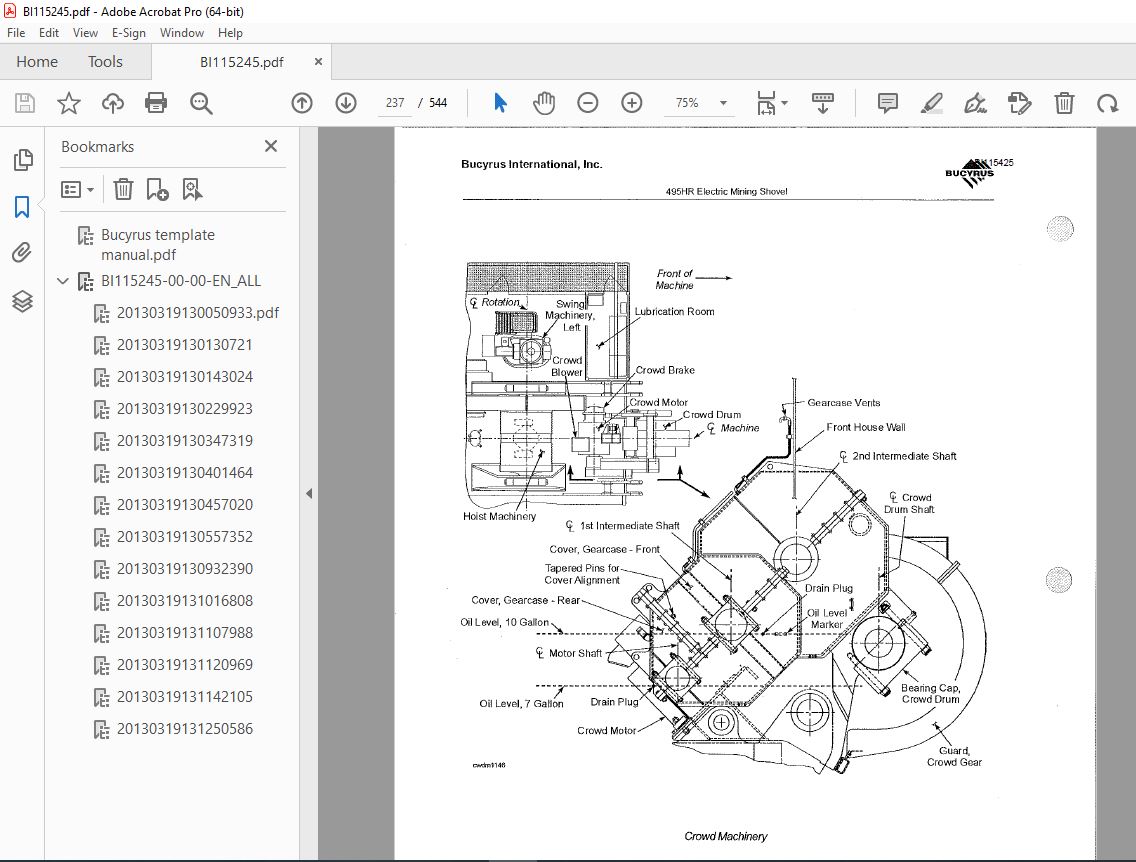Switch to the Home tab
Screen dimensions: 1136x862
click(37, 62)
